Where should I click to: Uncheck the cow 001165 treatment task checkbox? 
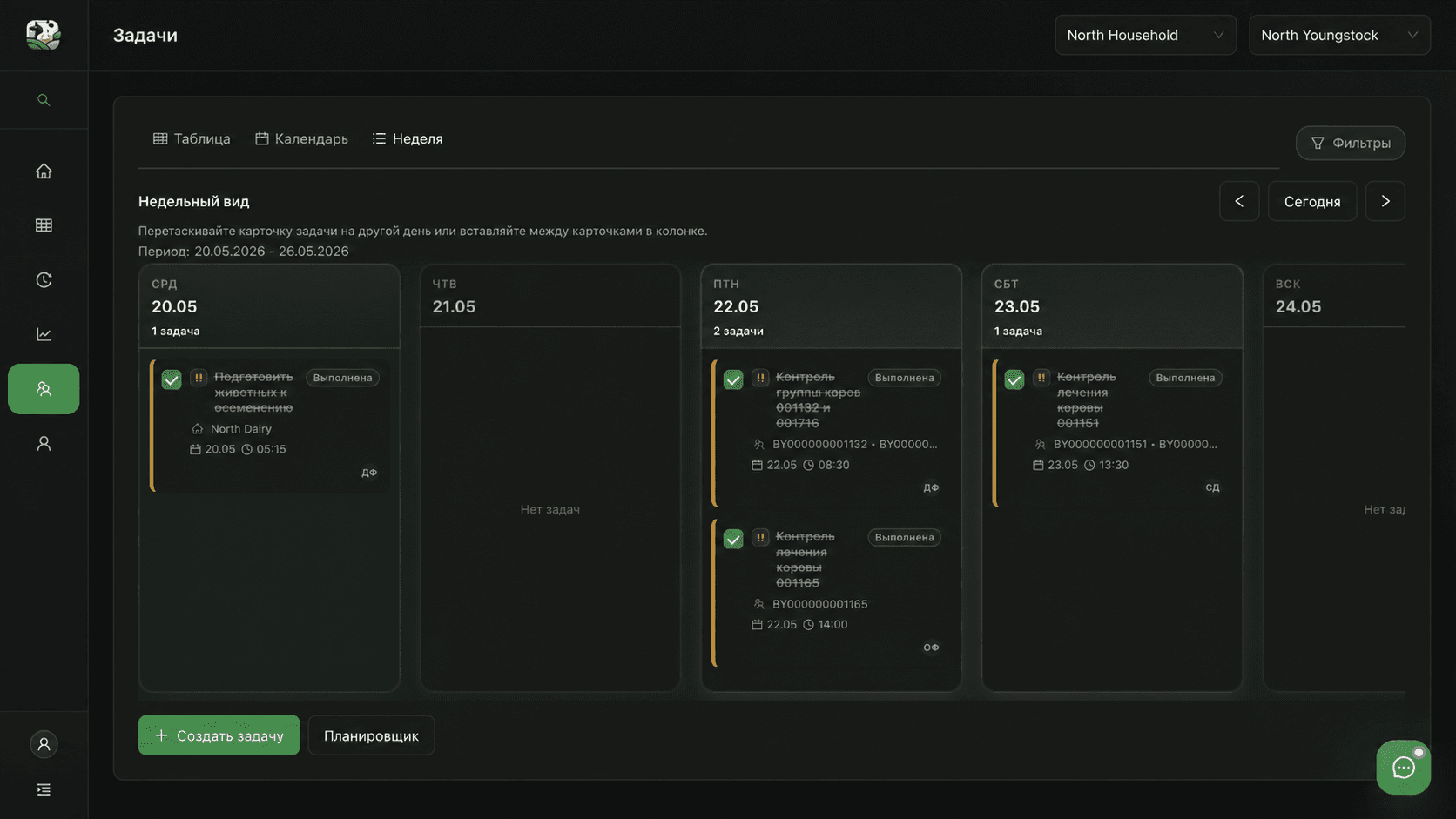coord(733,539)
